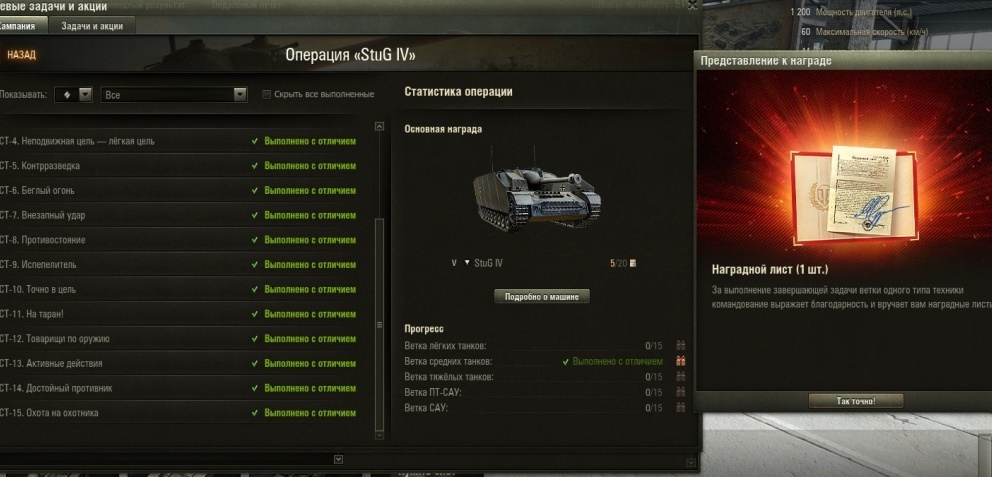
Task: Click the award sheet icon beside 5/20
Action: point(633,263)
